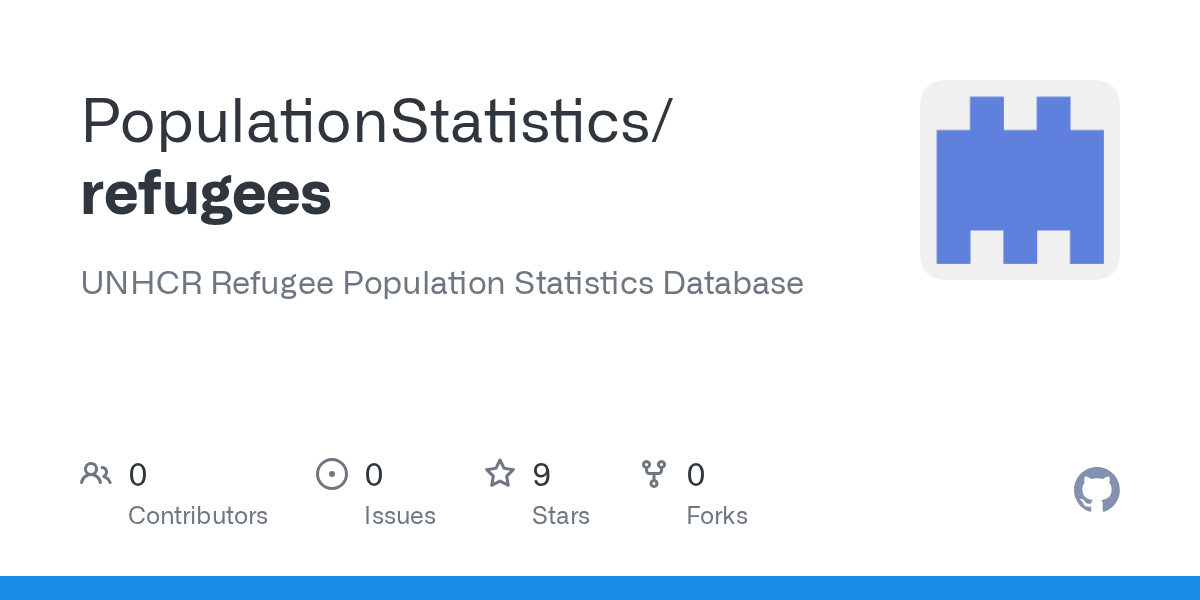Select the star count number 9

[x=542, y=474]
